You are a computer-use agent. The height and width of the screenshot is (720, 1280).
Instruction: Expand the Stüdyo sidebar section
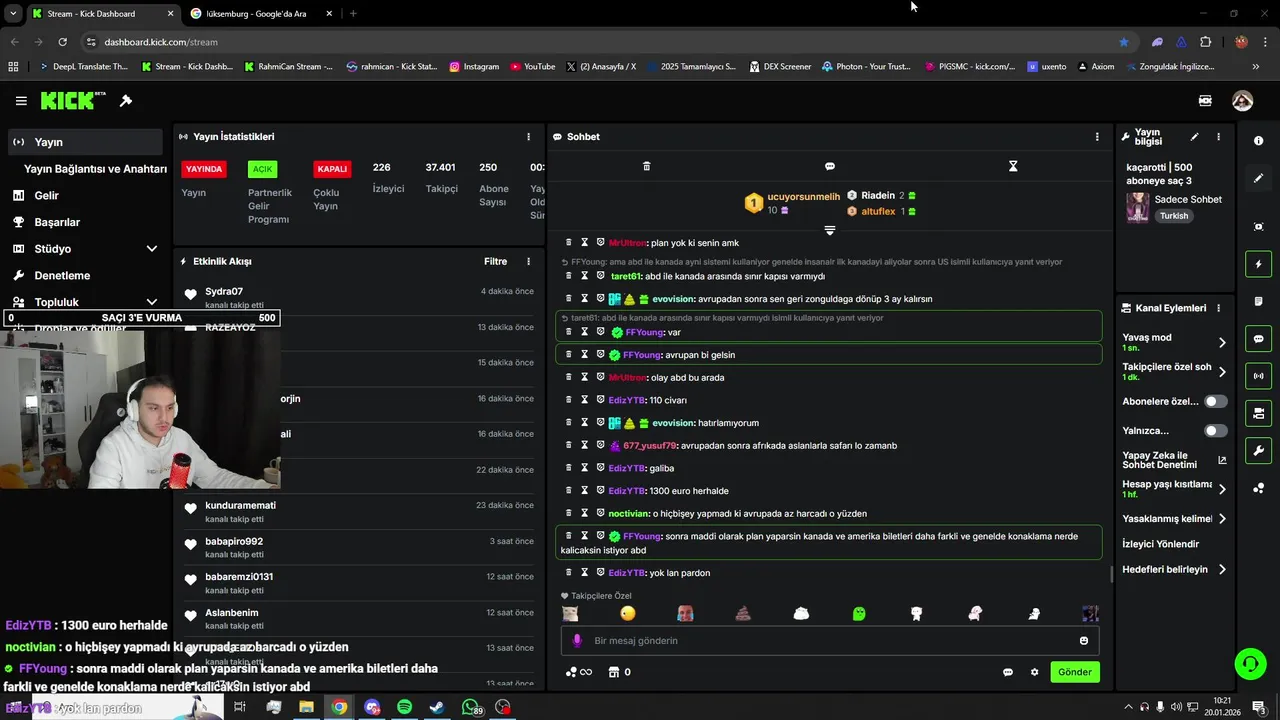coord(152,249)
